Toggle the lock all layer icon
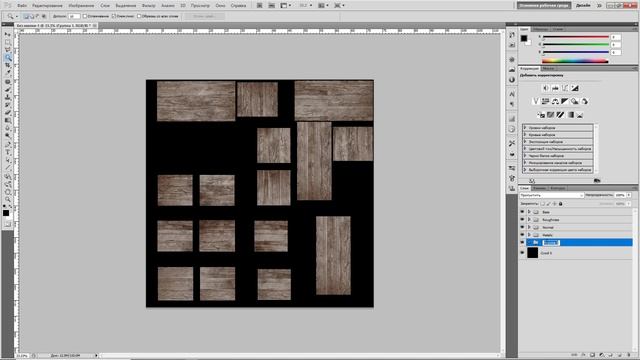This screenshot has width=640, height=360. coord(560,204)
